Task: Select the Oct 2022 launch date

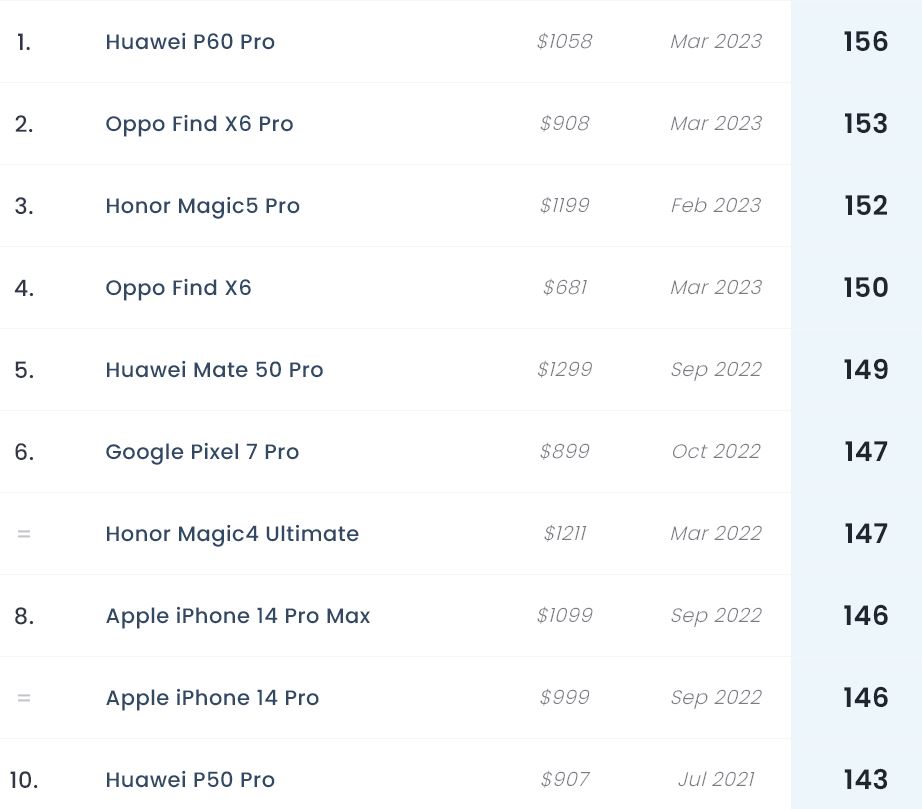Action: [716, 452]
